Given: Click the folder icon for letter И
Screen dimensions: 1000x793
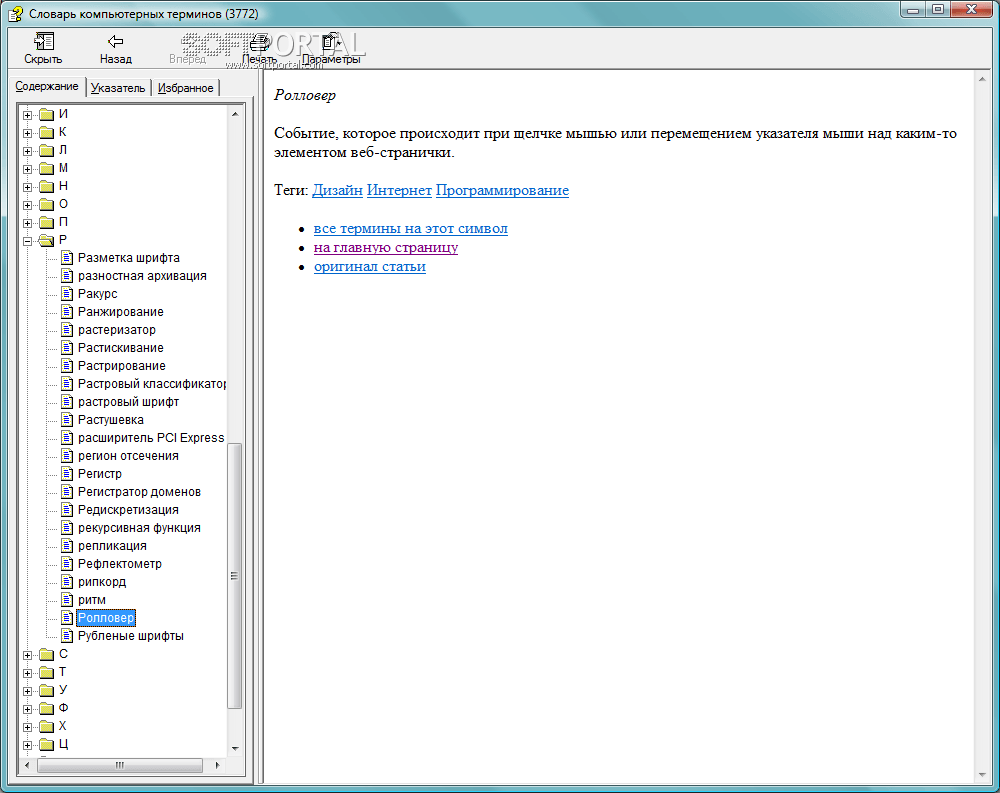Looking at the screenshot, I should click(46, 114).
